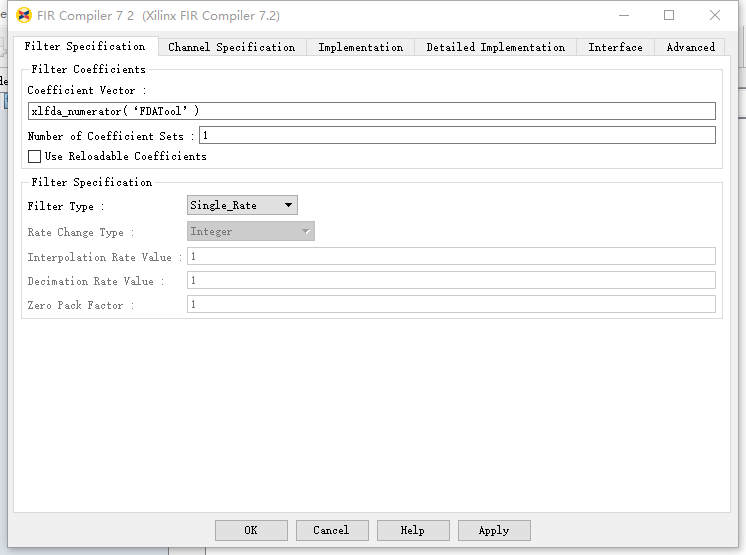Click the 'Filter Coefficients' group heading
This screenshot has width=746, height=555.
coord(88,69)
